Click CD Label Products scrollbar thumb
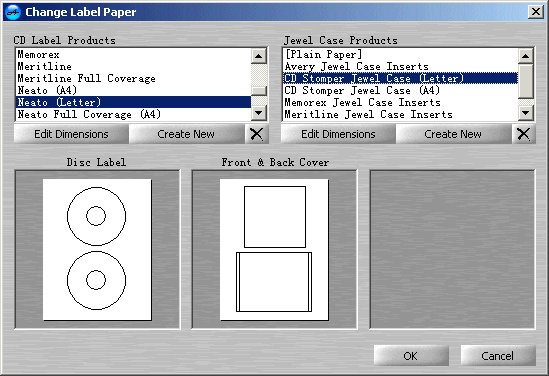Screen dimensions: 549x376 (259, 91)
